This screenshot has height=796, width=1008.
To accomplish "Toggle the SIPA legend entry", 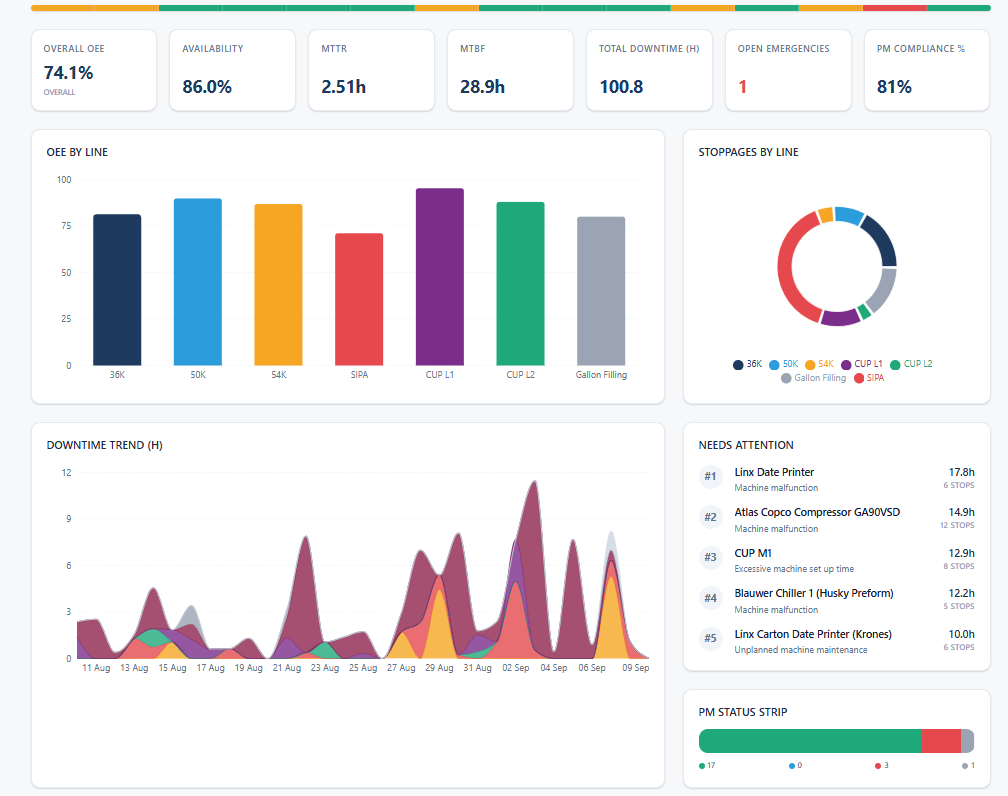I will point(868,378).
